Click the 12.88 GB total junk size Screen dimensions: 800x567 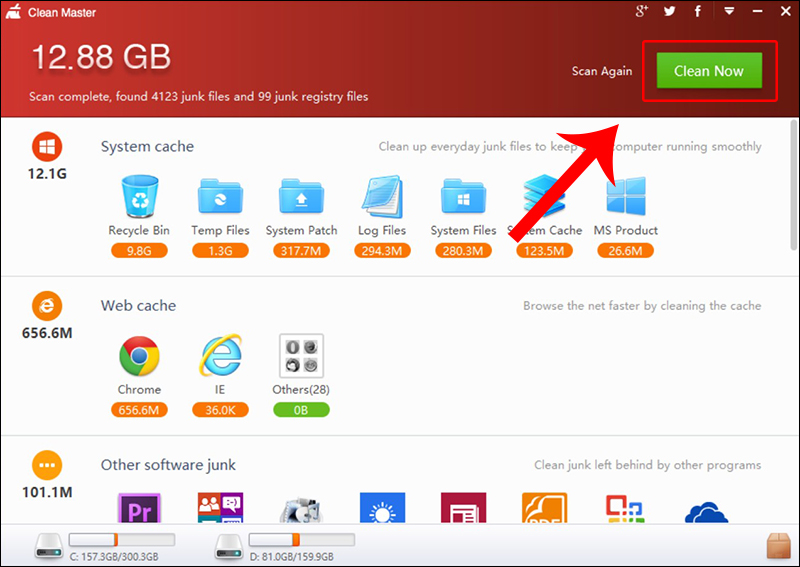click(101, 56)
